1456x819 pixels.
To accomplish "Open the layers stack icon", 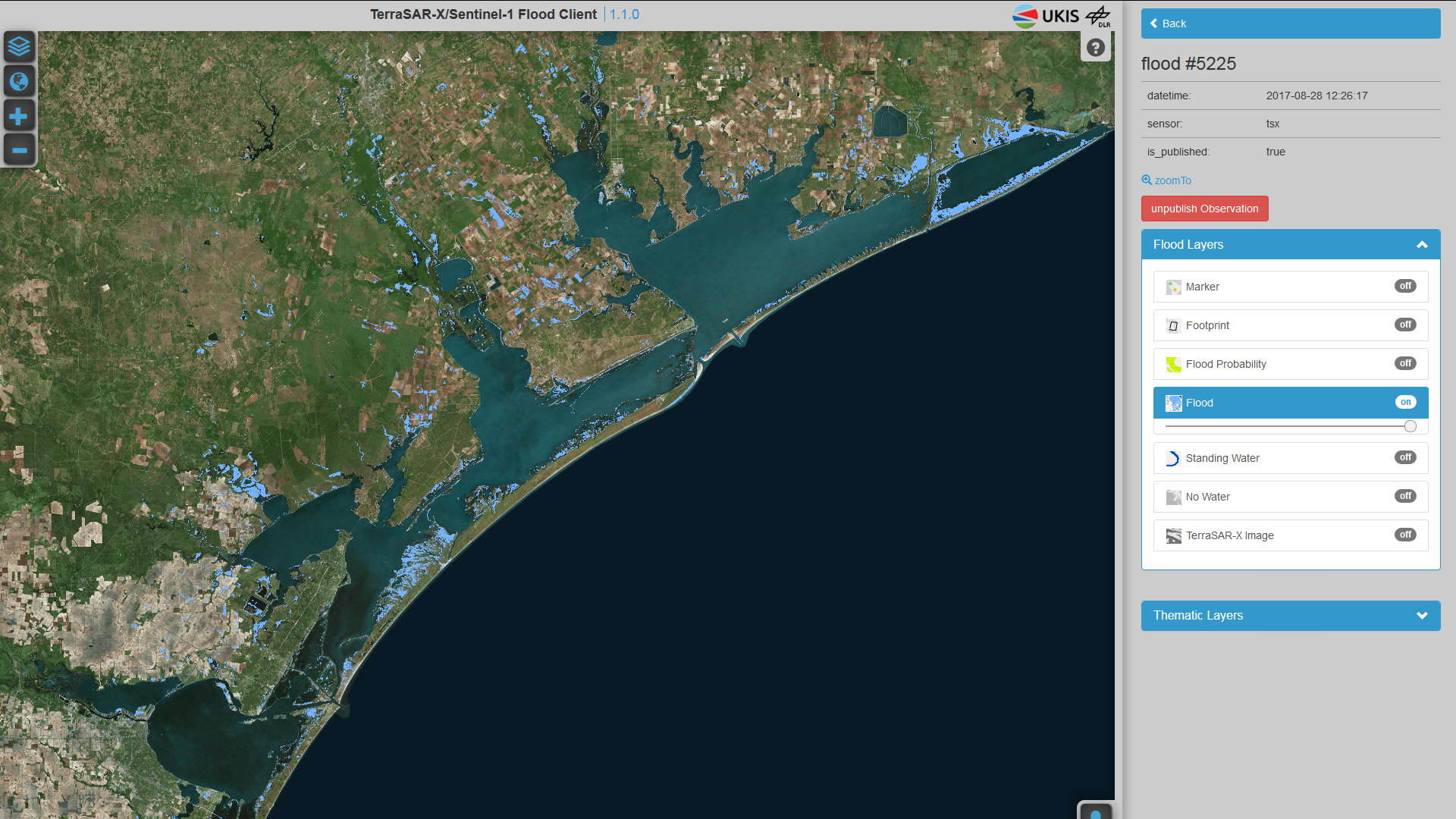I will pyautogui.click(x=19, y=47).
